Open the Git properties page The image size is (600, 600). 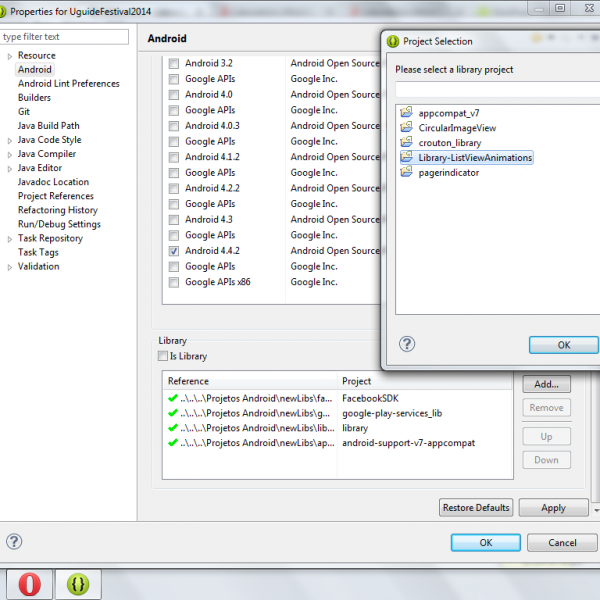click(x=24, y=112)
